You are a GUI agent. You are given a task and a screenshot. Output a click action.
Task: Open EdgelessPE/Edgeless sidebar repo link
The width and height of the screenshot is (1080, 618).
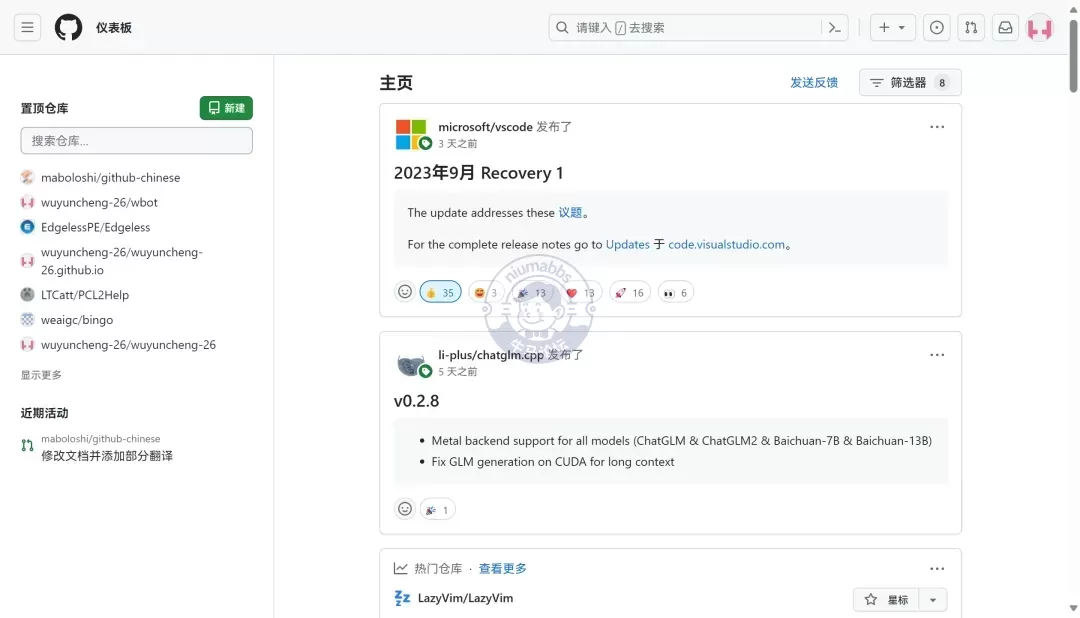click(95, 227)
